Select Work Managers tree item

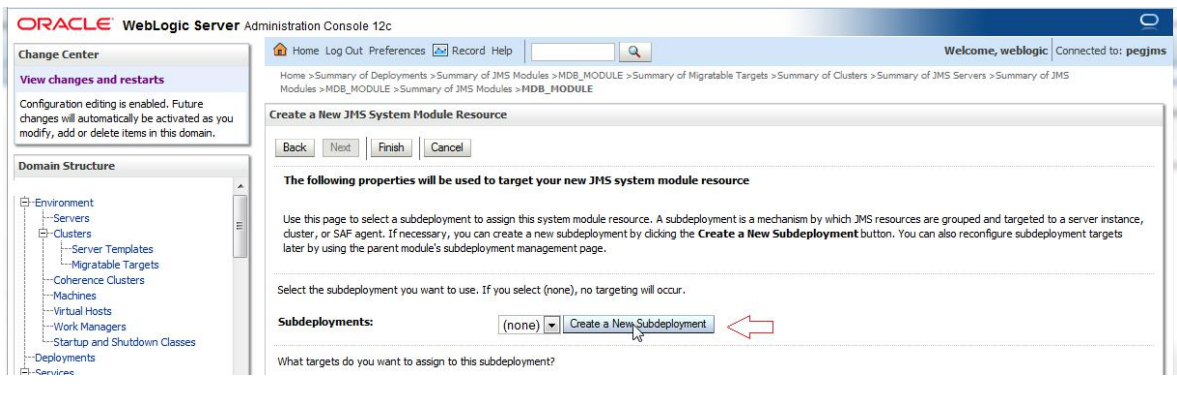tap(89, 326)
